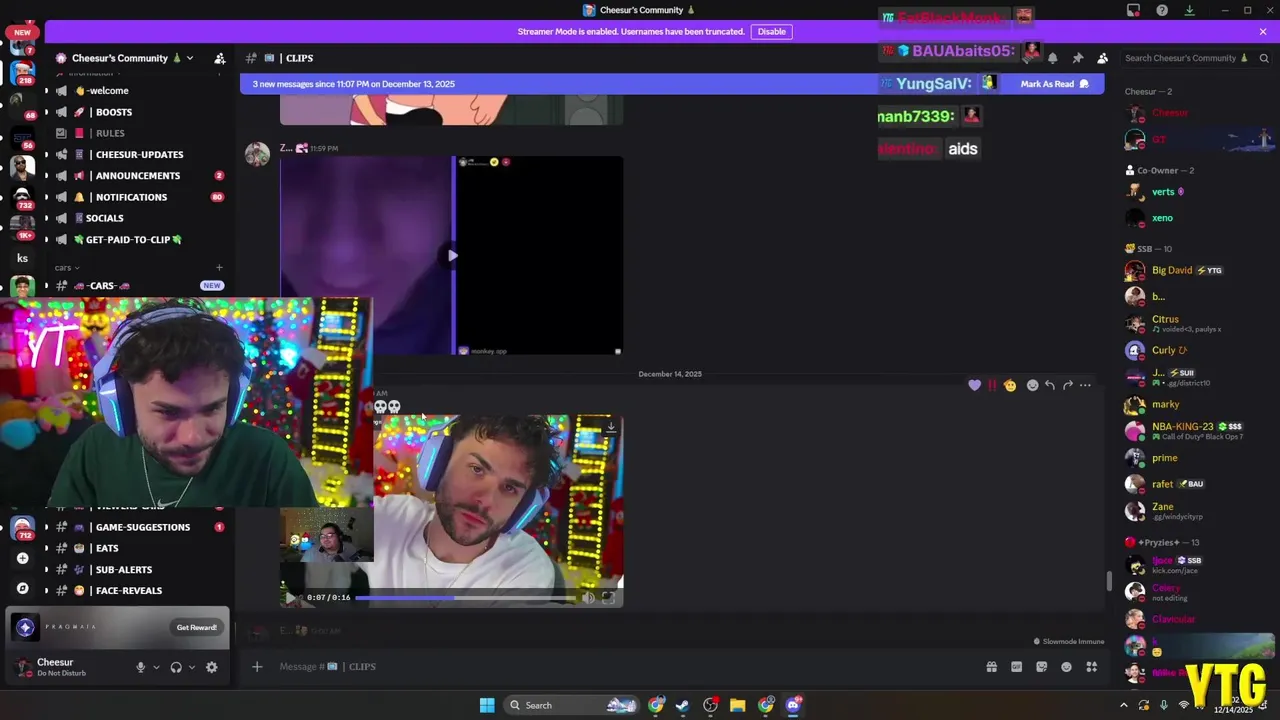Open Discord help question mark icon
The height and width of the screenshot is (720, 1280).
(1162, 10)
